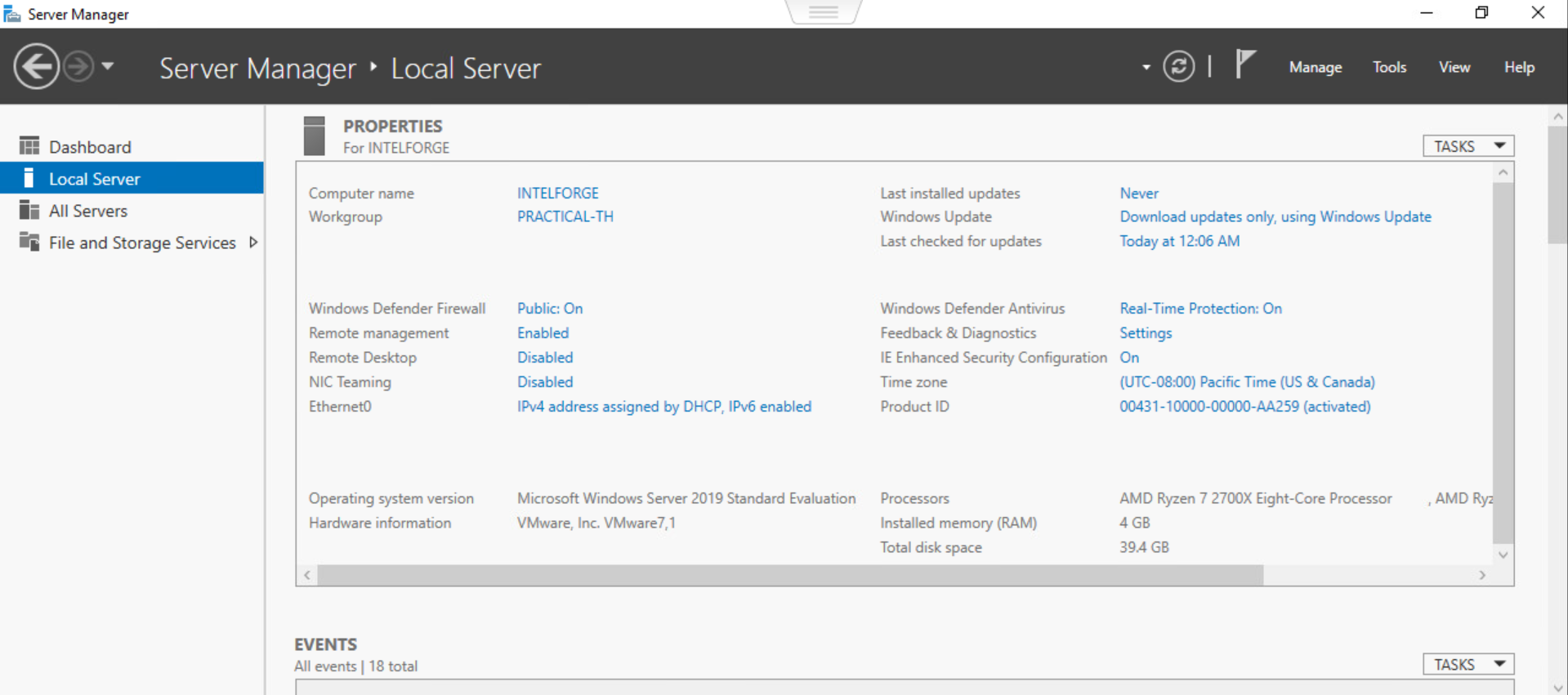Click the File and Storage Services icon
Image resolution: width=1568 pixels, height=695 pixels.
[29, 242]
